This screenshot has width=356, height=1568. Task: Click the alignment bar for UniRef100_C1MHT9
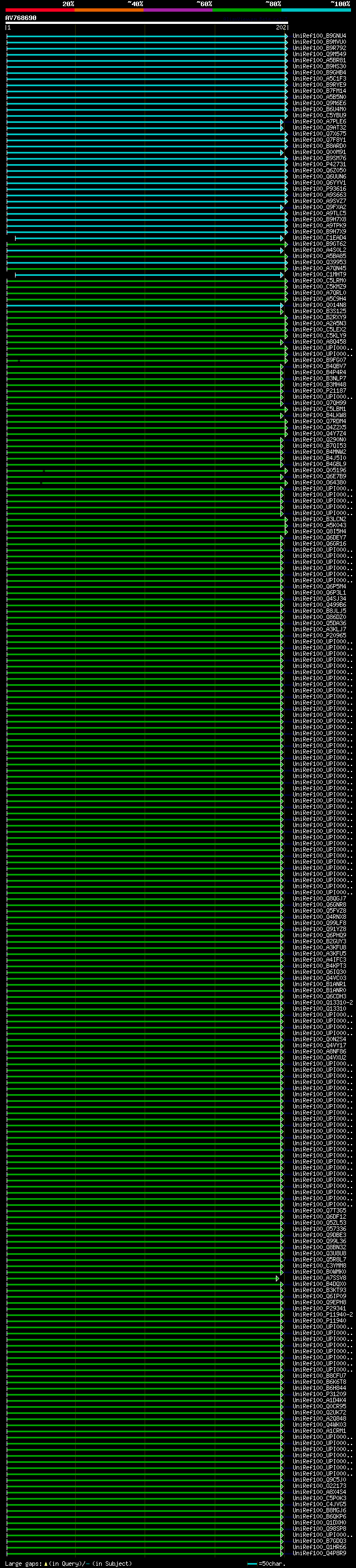(x=149, y=275)
